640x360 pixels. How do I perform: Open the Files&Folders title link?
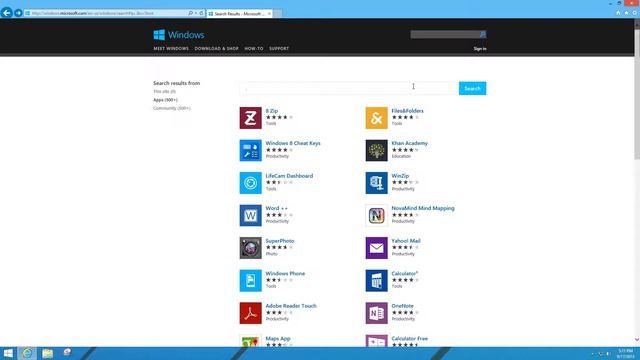407,111
